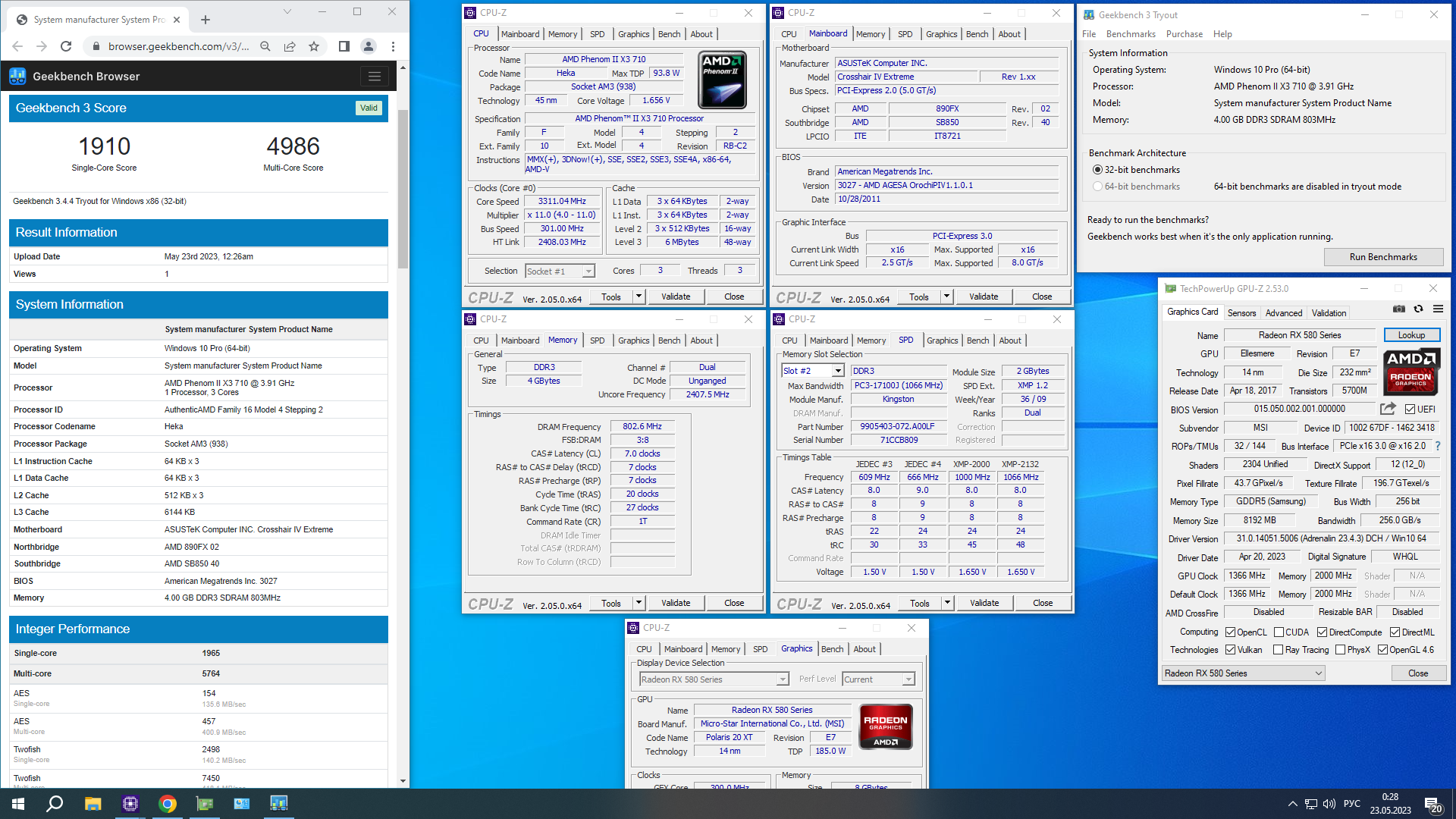Viewport: 1456px width, 819px height.
Task: Switch to Sensors tab in GPU-Z
Action: (x=1241, y=313)
